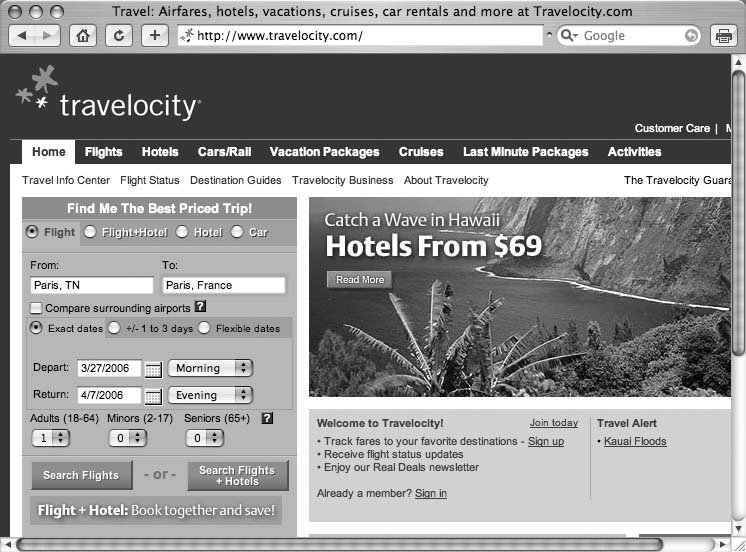Open the Last Minute Packages tab
This screenshot has width=746, height=552.
click(526, 152)
